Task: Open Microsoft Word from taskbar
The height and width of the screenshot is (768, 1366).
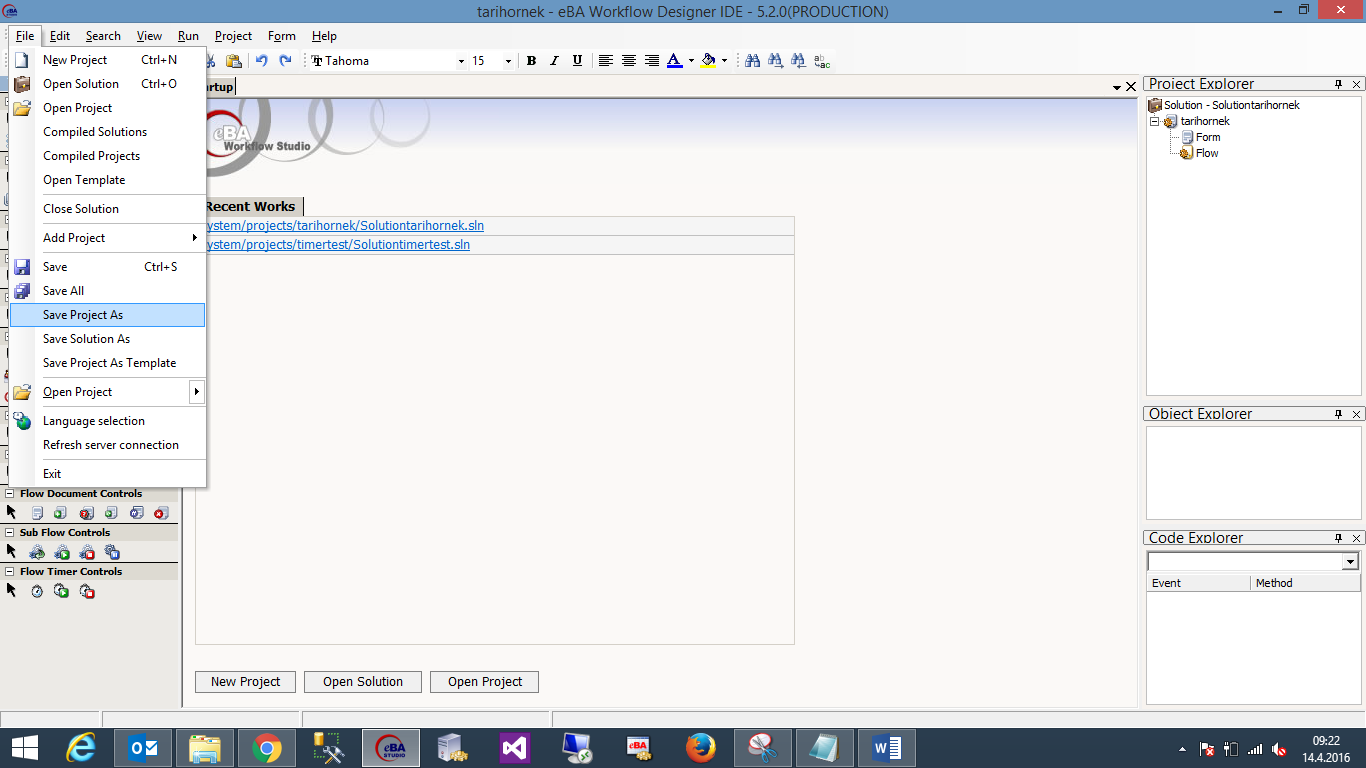Action: coord(886,748)
